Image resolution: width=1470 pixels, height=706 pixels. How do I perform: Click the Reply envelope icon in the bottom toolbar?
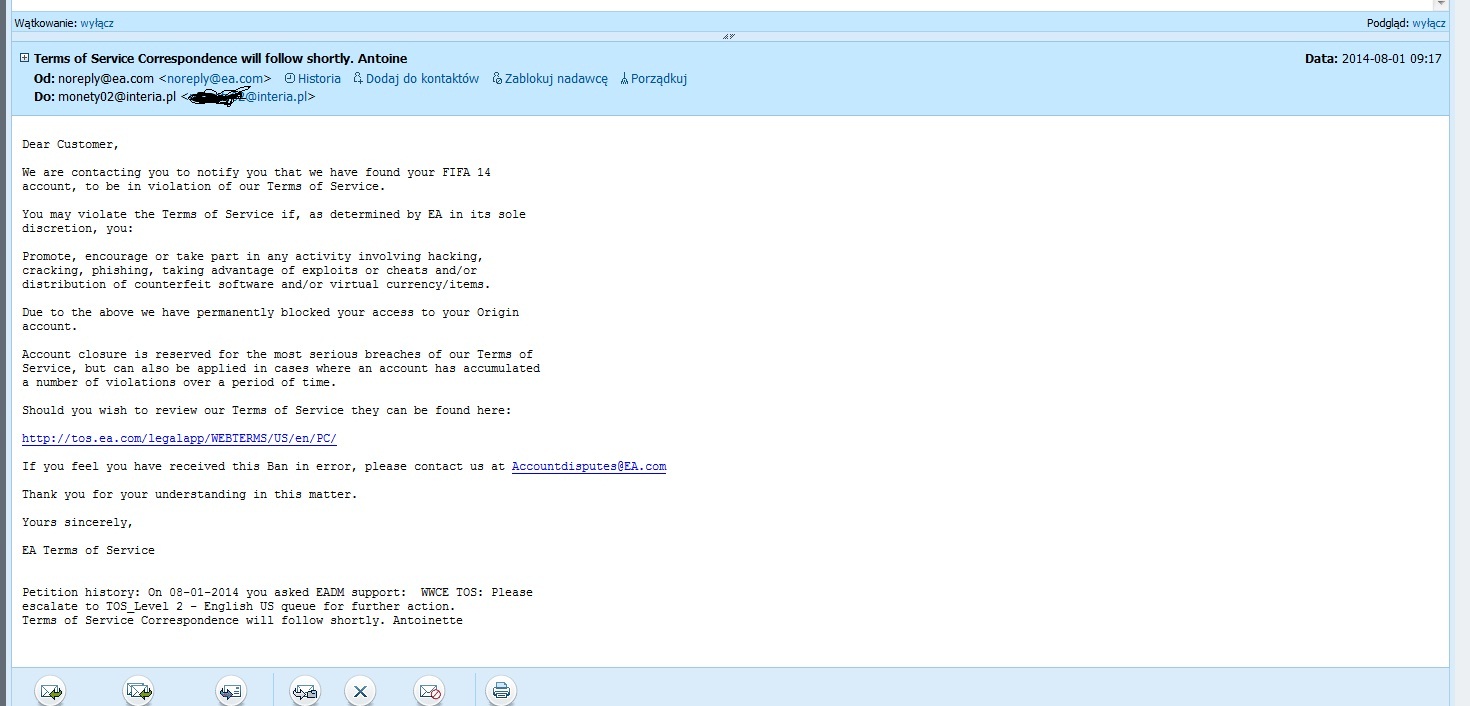(50, 691)
